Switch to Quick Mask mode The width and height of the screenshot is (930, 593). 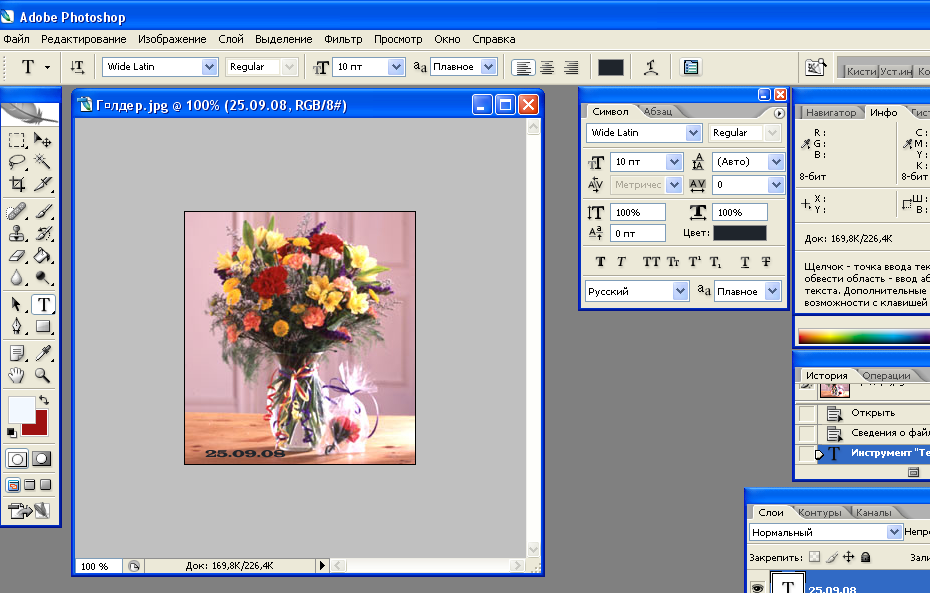41,459
